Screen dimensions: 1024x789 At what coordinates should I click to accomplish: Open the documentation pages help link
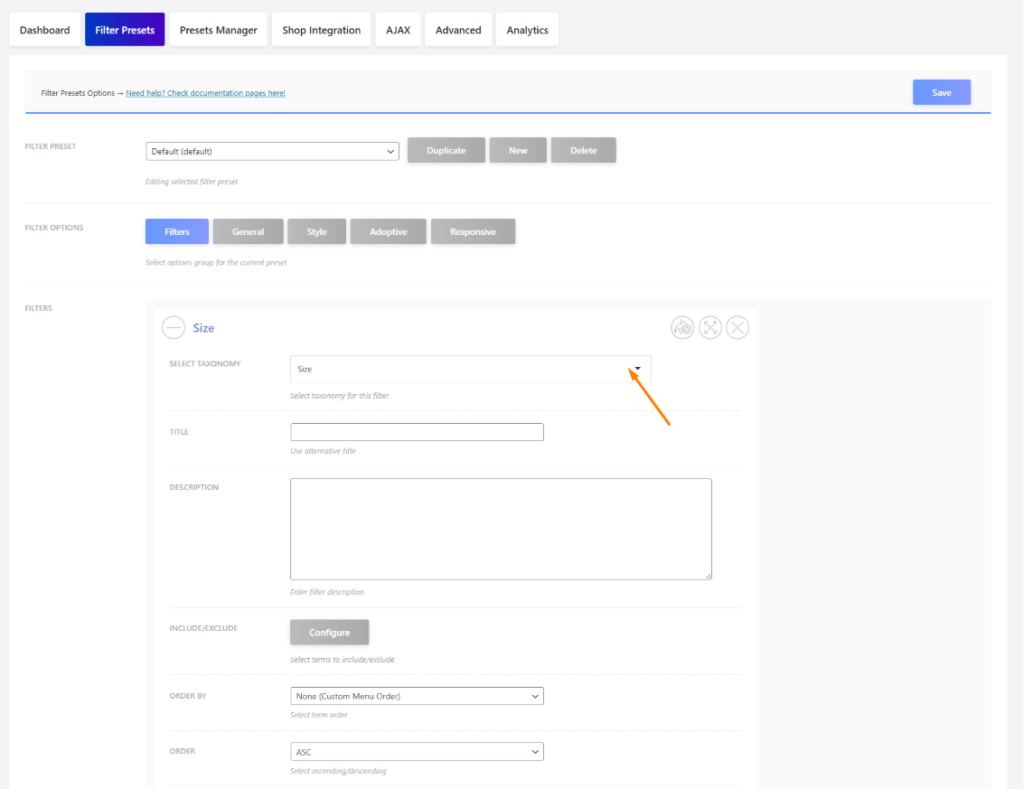pos(205,93)
